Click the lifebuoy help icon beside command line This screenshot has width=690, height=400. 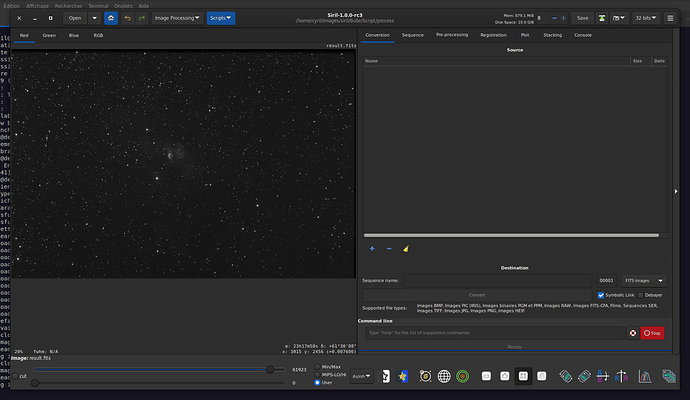(632, 333)
